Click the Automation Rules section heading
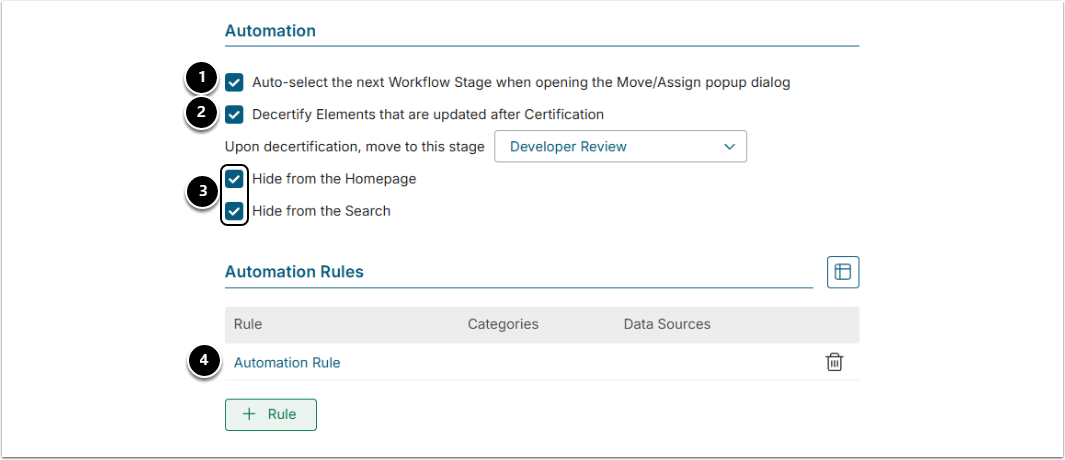Image resolution: width=1065 pixels, height=460 pixels. pos(294,271)
